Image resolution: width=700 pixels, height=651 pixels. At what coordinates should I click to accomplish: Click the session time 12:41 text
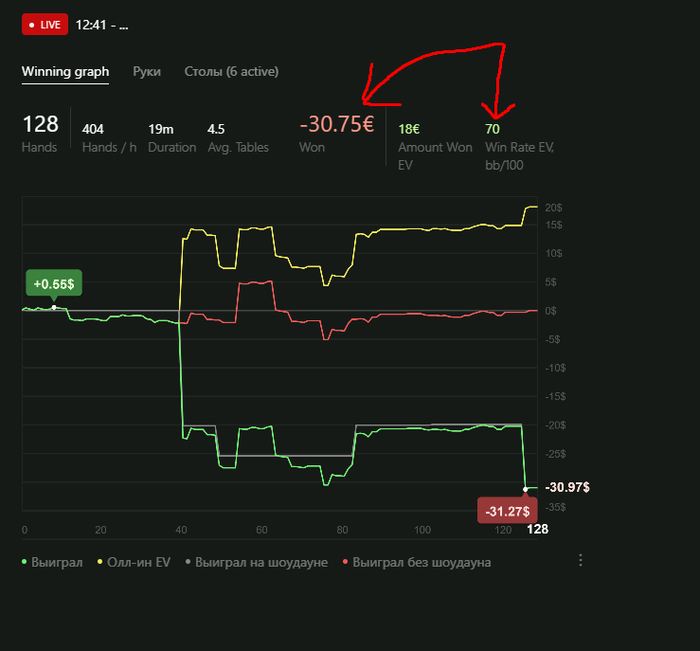click(91, 25)
